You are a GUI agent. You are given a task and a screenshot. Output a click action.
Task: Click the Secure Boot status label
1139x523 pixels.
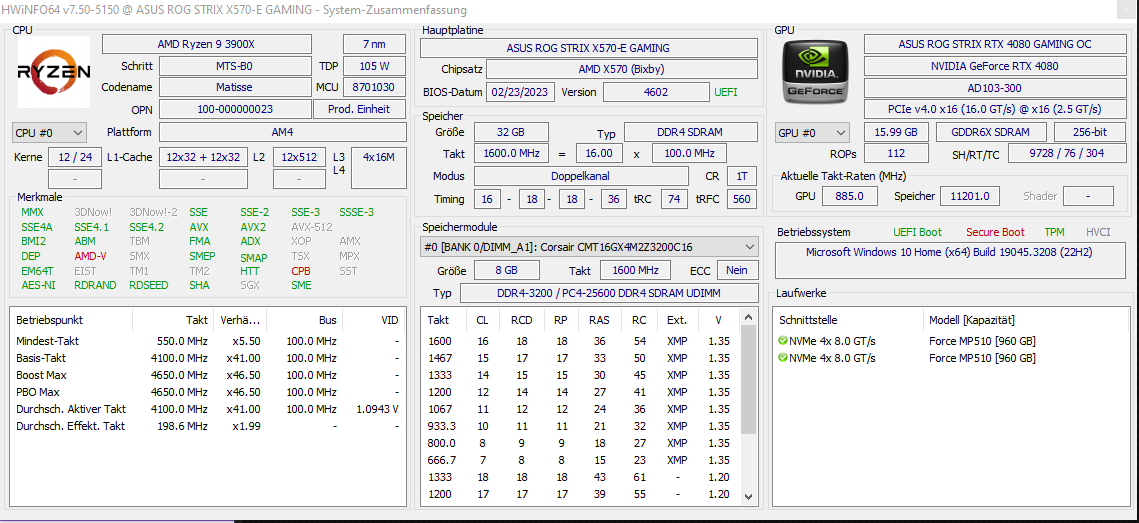[995, 232]
